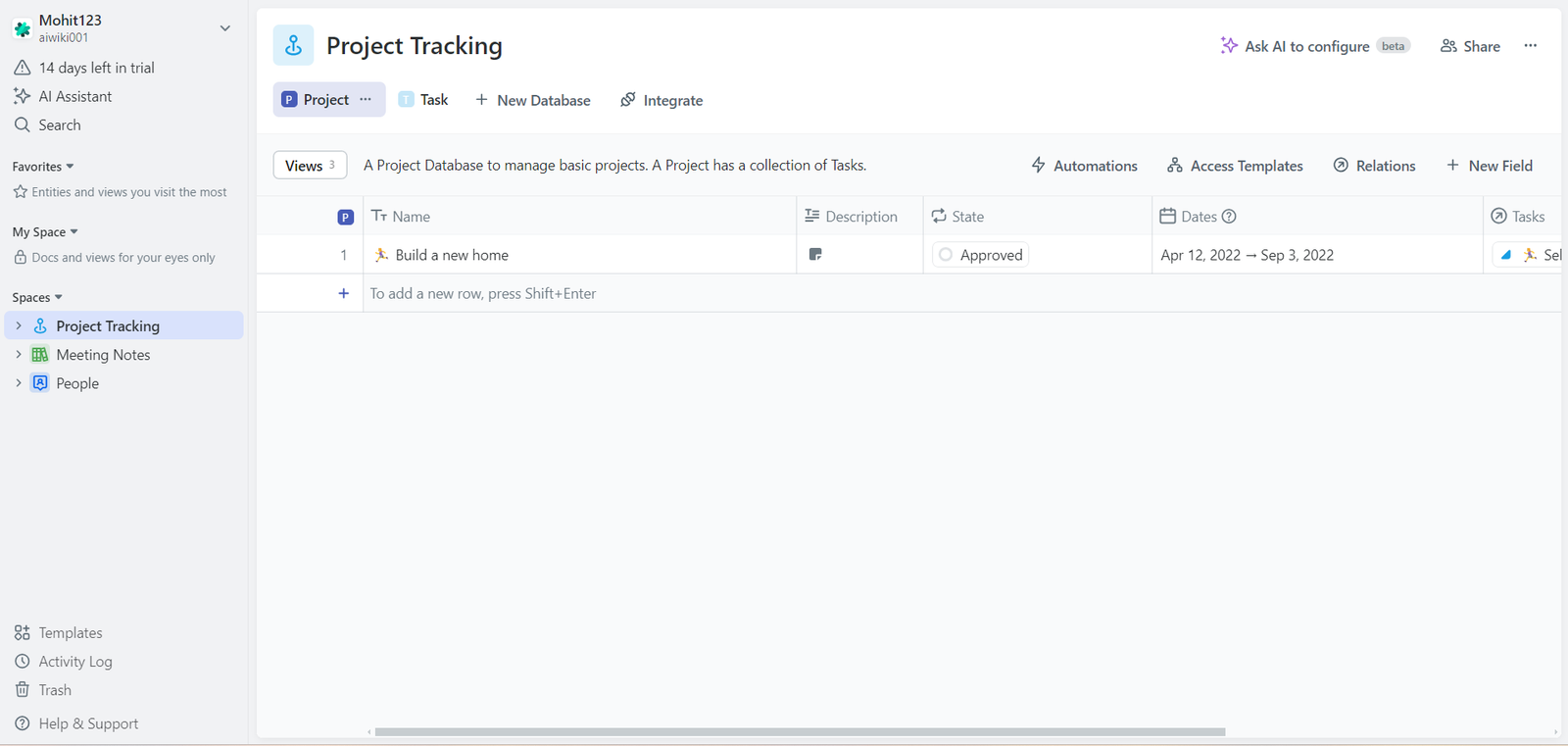Switch to the Task database tab
1568x746 pixels.
click(423, 100)
